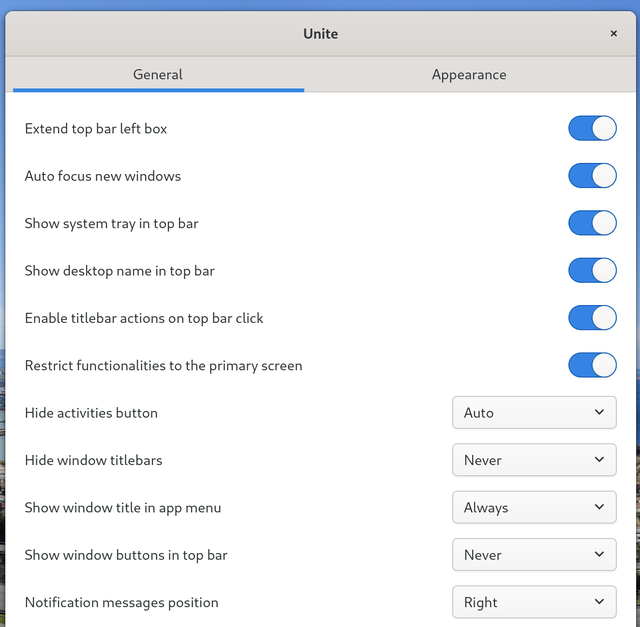
Task: Open Notification messages position dropdown
Action: 534,602
